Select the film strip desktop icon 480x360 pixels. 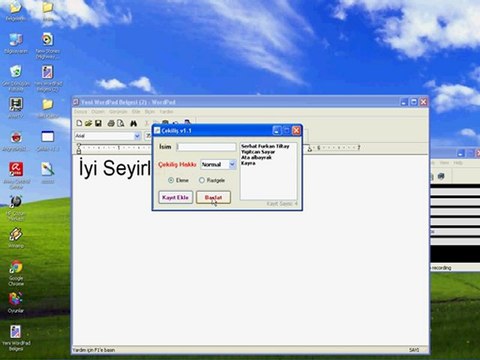click(16, 108)
